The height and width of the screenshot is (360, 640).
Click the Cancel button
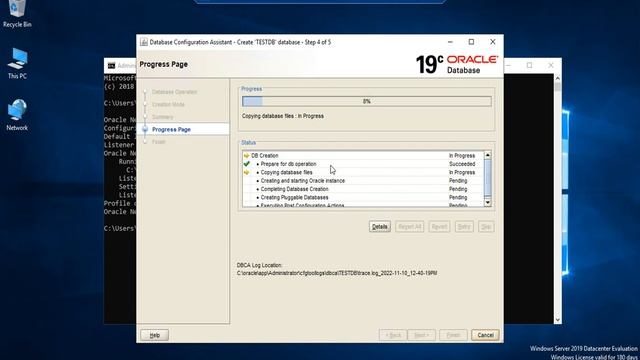(485, 335)
